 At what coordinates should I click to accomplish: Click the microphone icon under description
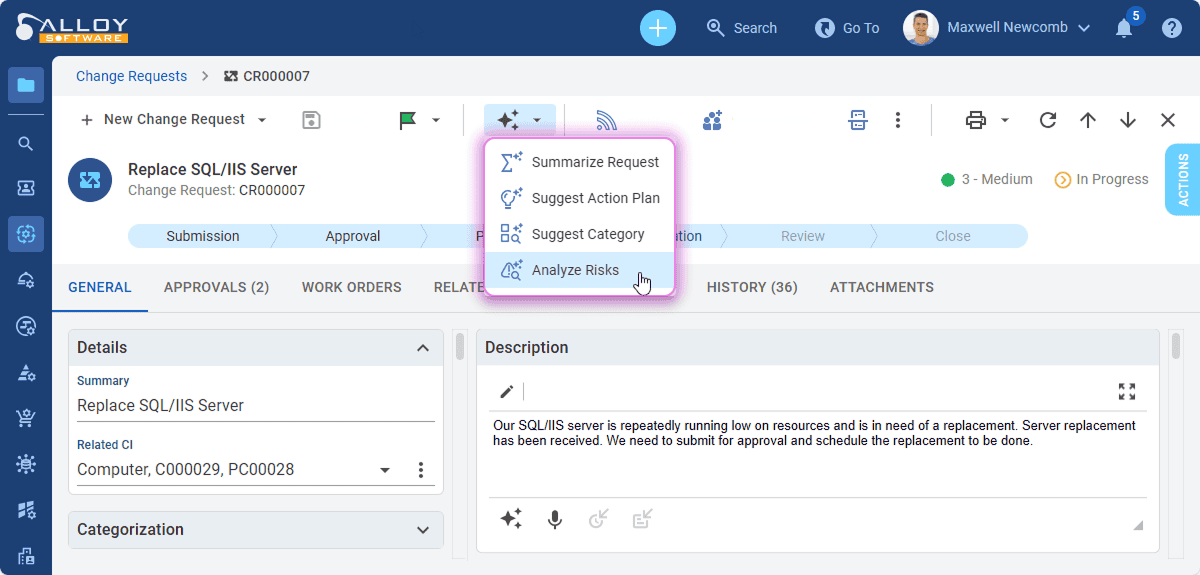pyautogui.click(x=555, y=519)
